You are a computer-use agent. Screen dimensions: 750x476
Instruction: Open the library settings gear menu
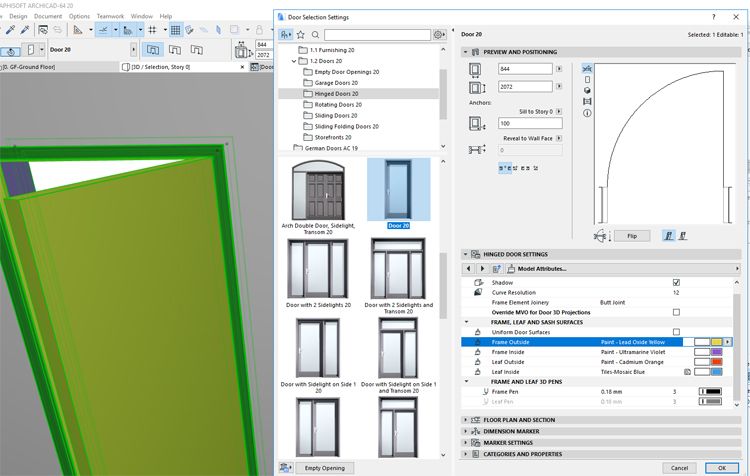pyautogui.click(x=439, y=34)
